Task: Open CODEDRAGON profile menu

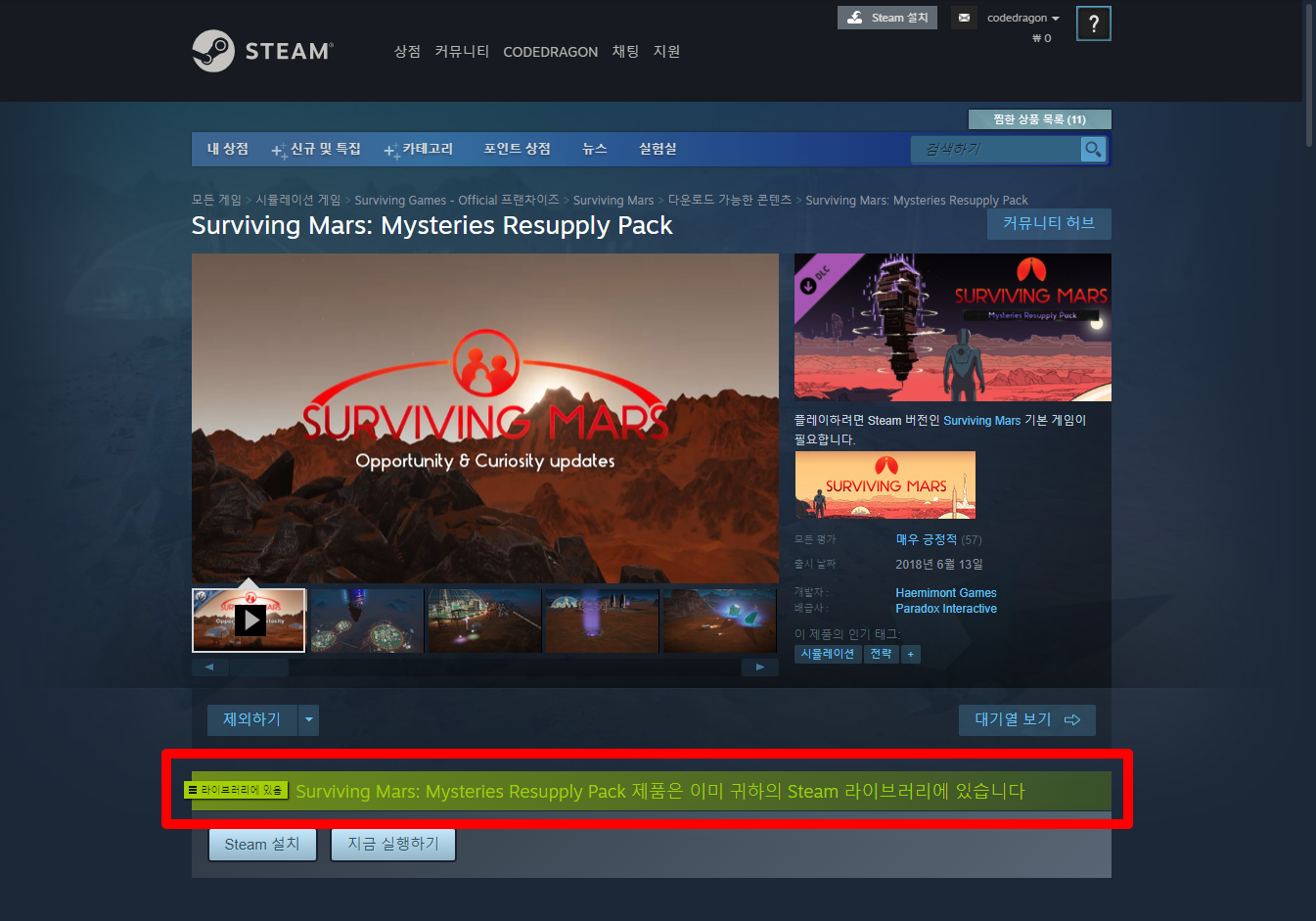Action: pos(550,52)
